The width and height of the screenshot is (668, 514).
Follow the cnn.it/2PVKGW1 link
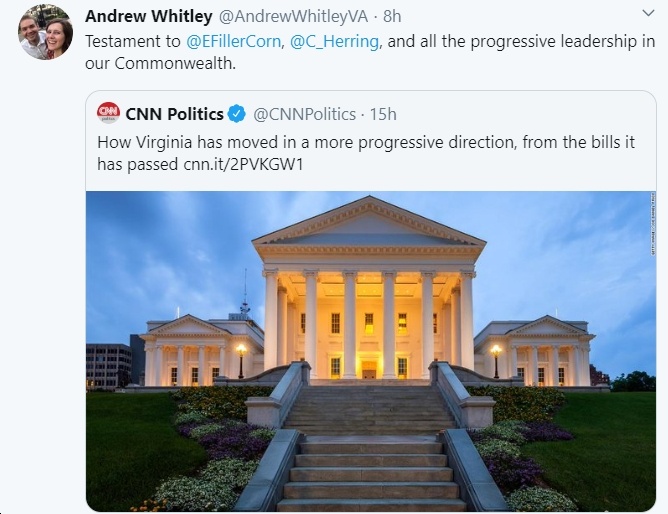click(x=243, y=164)
